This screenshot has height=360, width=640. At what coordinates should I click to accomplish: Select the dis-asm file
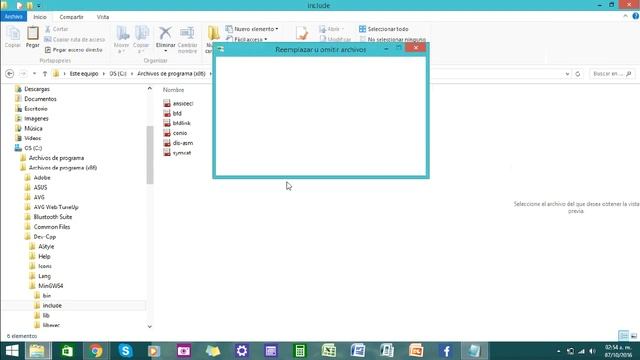[x=182, y=143]
